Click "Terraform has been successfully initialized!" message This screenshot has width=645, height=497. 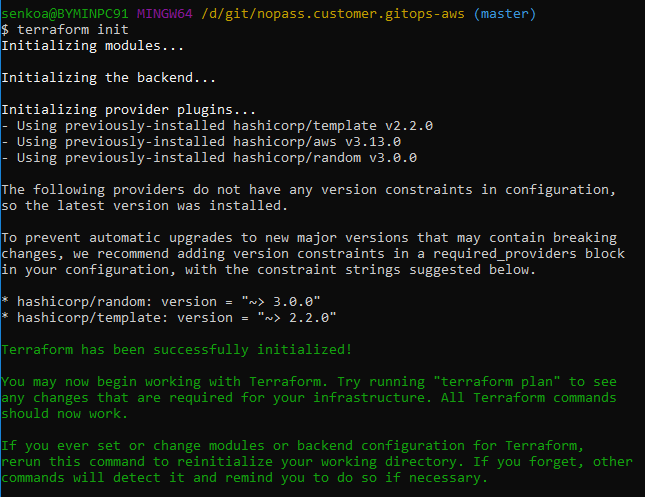click(176, 350)
